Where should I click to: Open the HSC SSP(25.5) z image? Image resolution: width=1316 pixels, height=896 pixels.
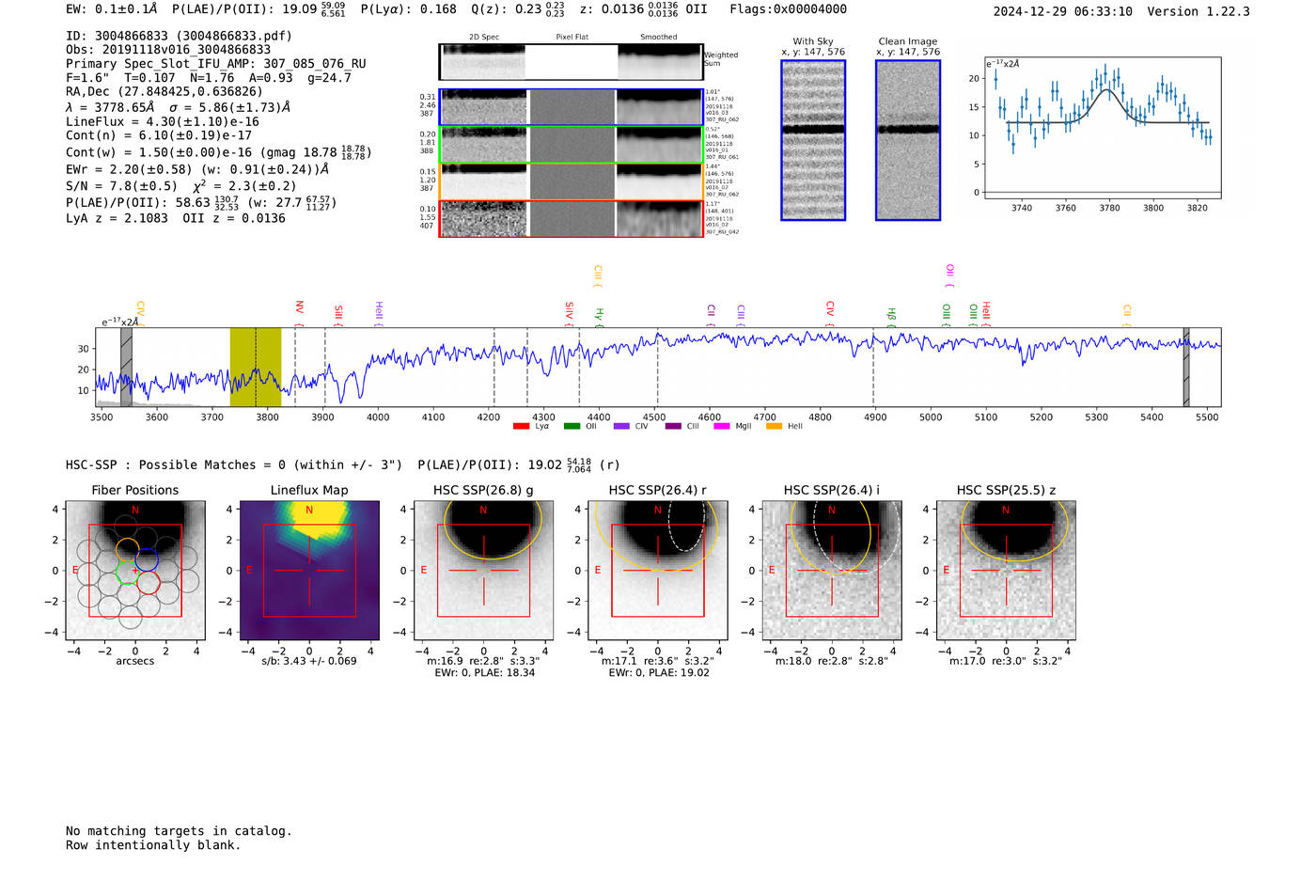pyautogui.click(x=1006, y=570)
